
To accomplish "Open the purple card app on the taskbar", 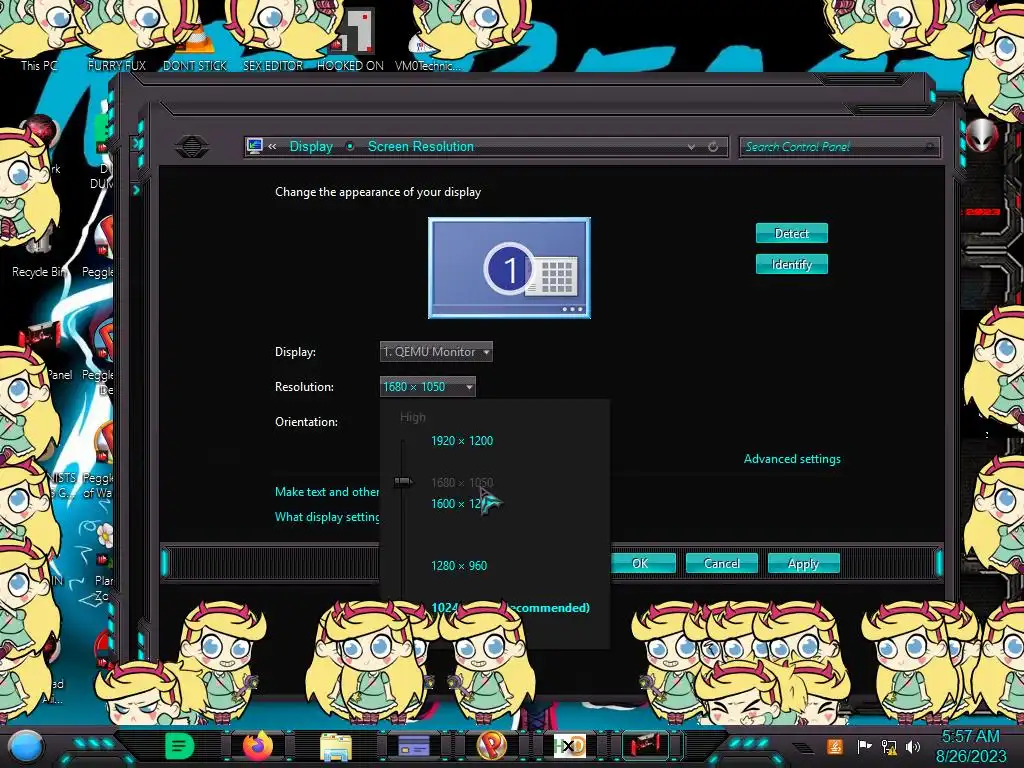I will point(413,746).
